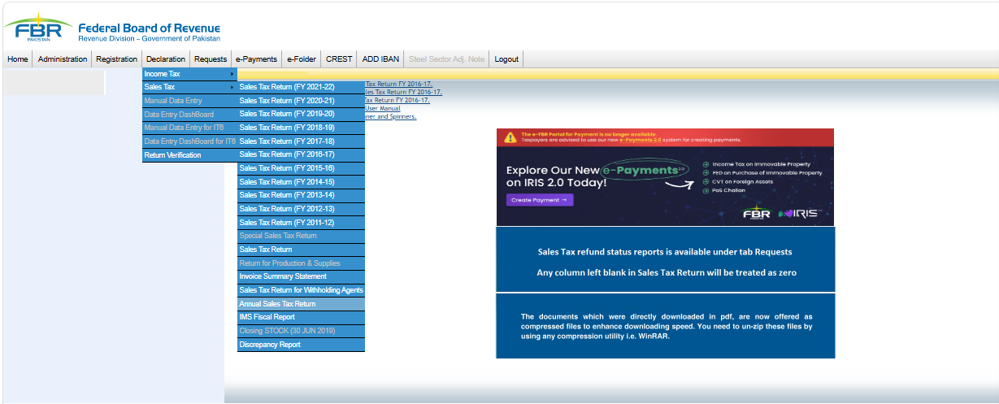Select Data Entry DashBoard option
The height and width of the screenshot is (404, 999).
(x=189, y=114)
